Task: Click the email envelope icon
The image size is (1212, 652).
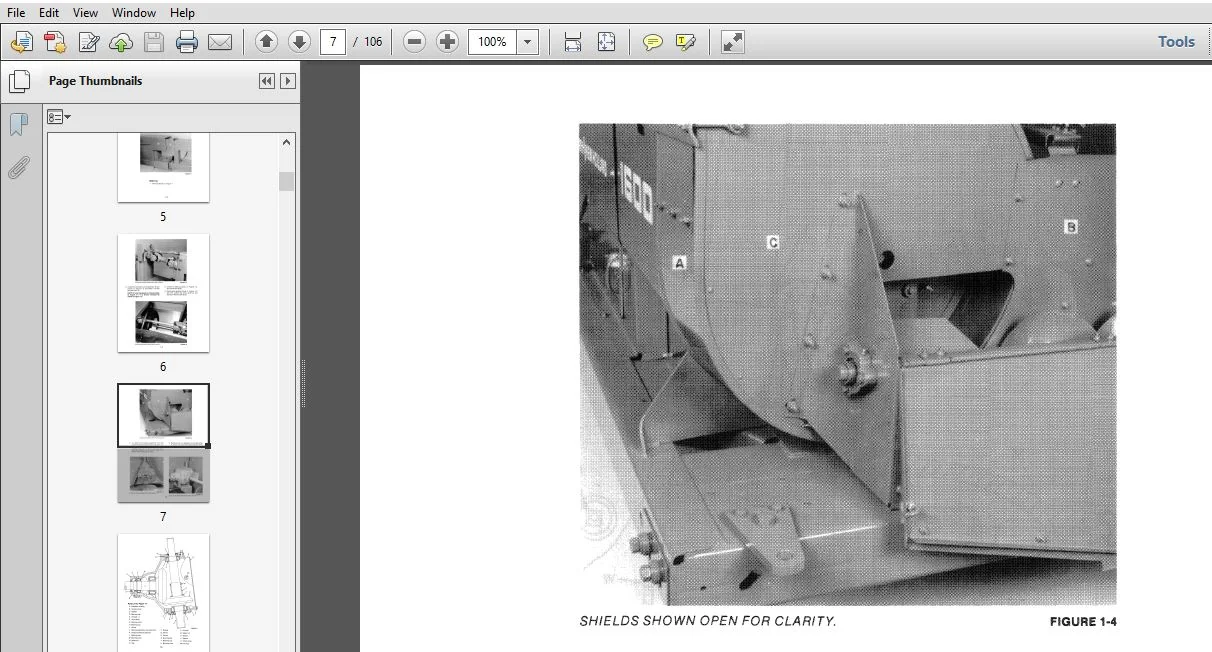Action: 219,42
